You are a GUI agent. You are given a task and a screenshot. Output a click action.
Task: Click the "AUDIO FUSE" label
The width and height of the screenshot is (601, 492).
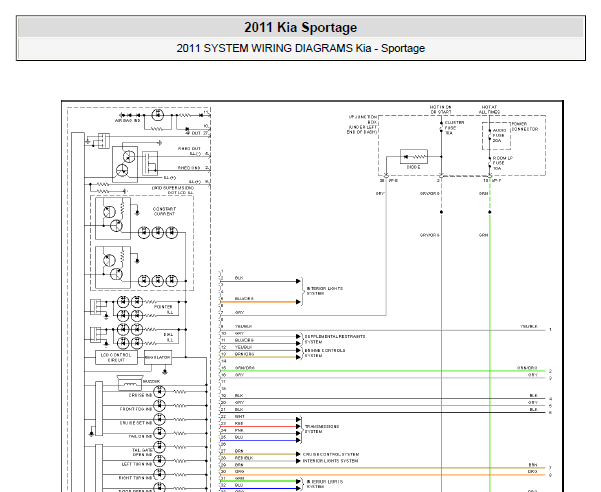499,135
